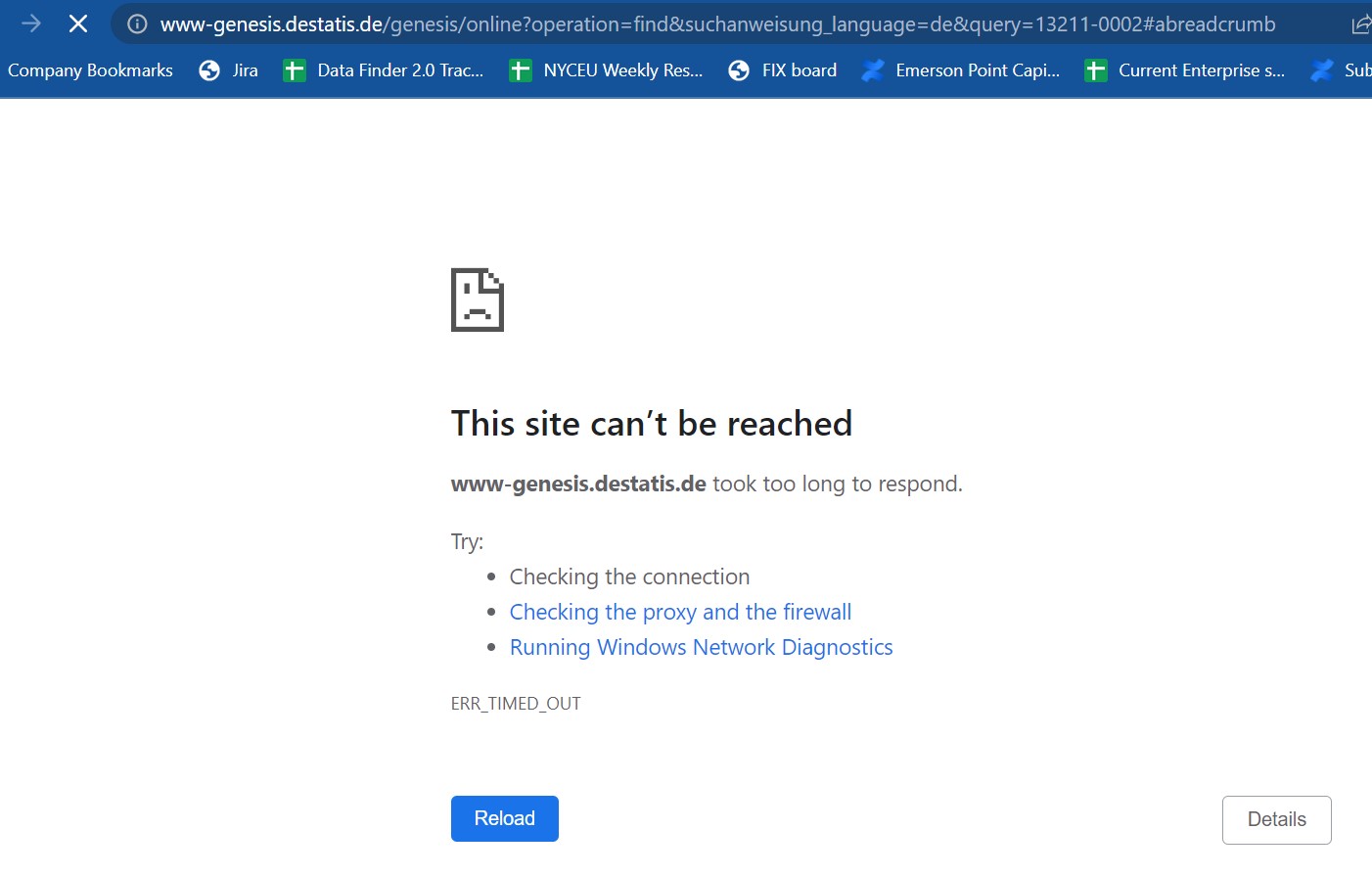Click the ERR_TIMED_OUT error code text

click(x=516, y=704)
